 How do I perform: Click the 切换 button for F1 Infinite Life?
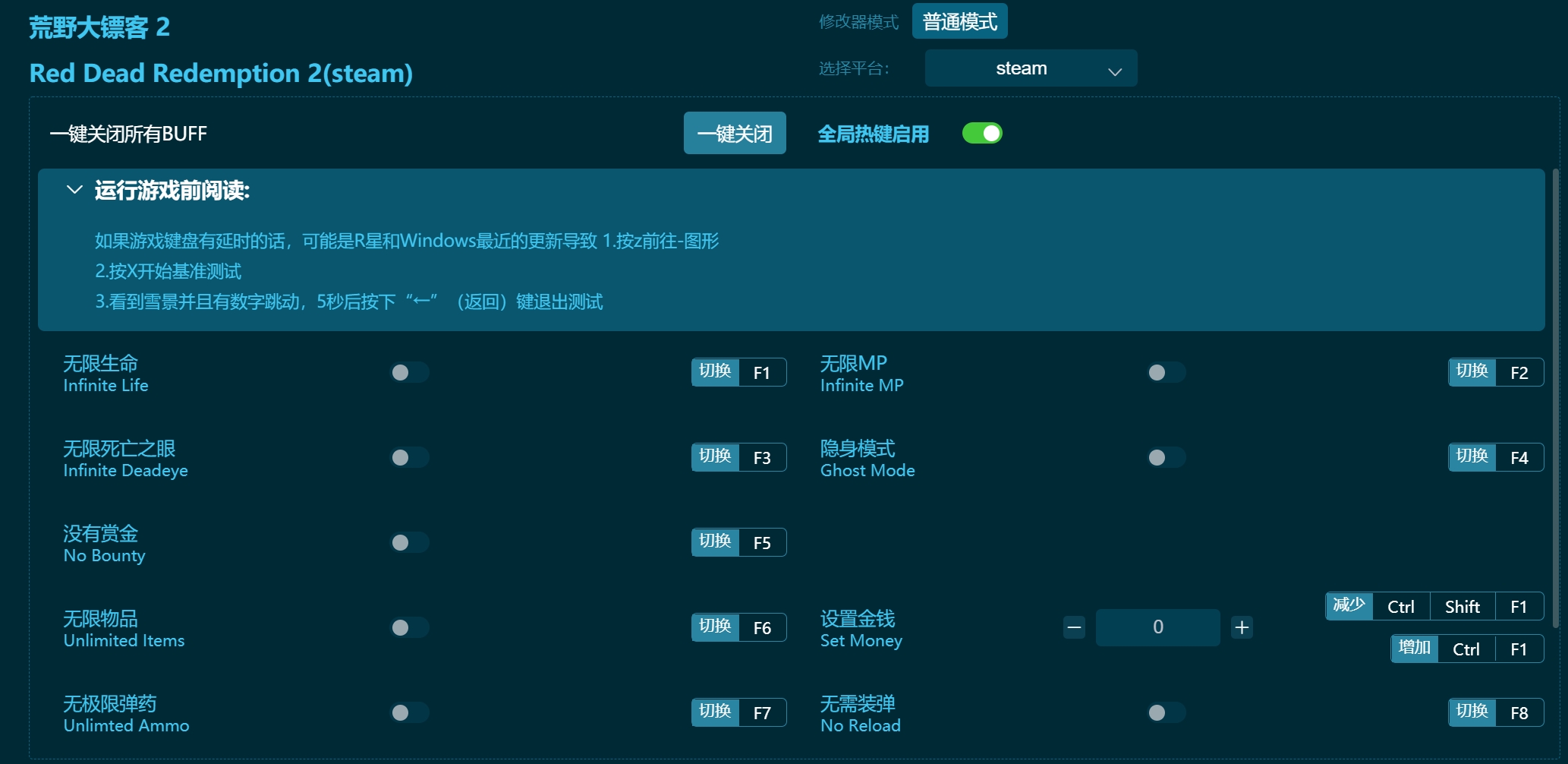coord(715,372)
